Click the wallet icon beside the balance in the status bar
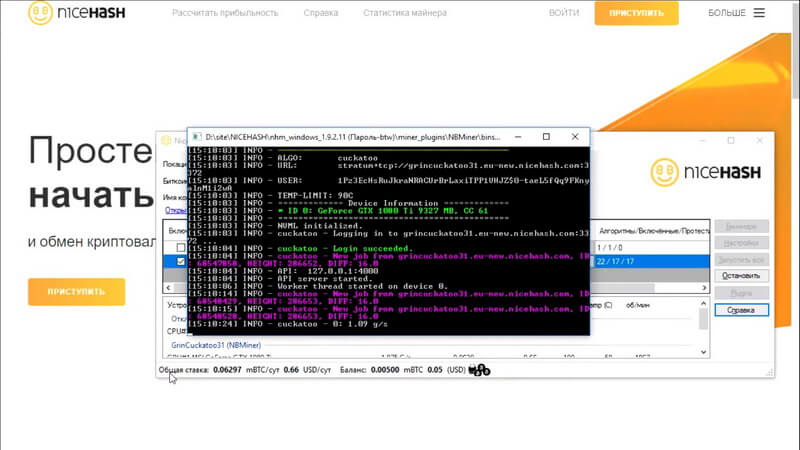 click(479, 370)
